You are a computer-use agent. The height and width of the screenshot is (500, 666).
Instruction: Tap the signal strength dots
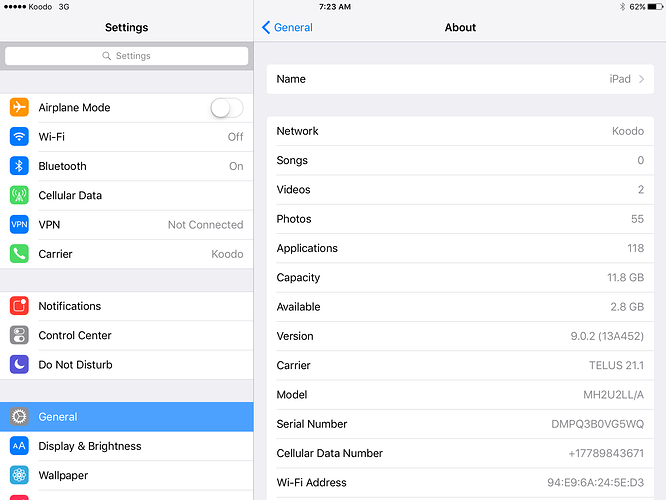(x=15, y=7)
